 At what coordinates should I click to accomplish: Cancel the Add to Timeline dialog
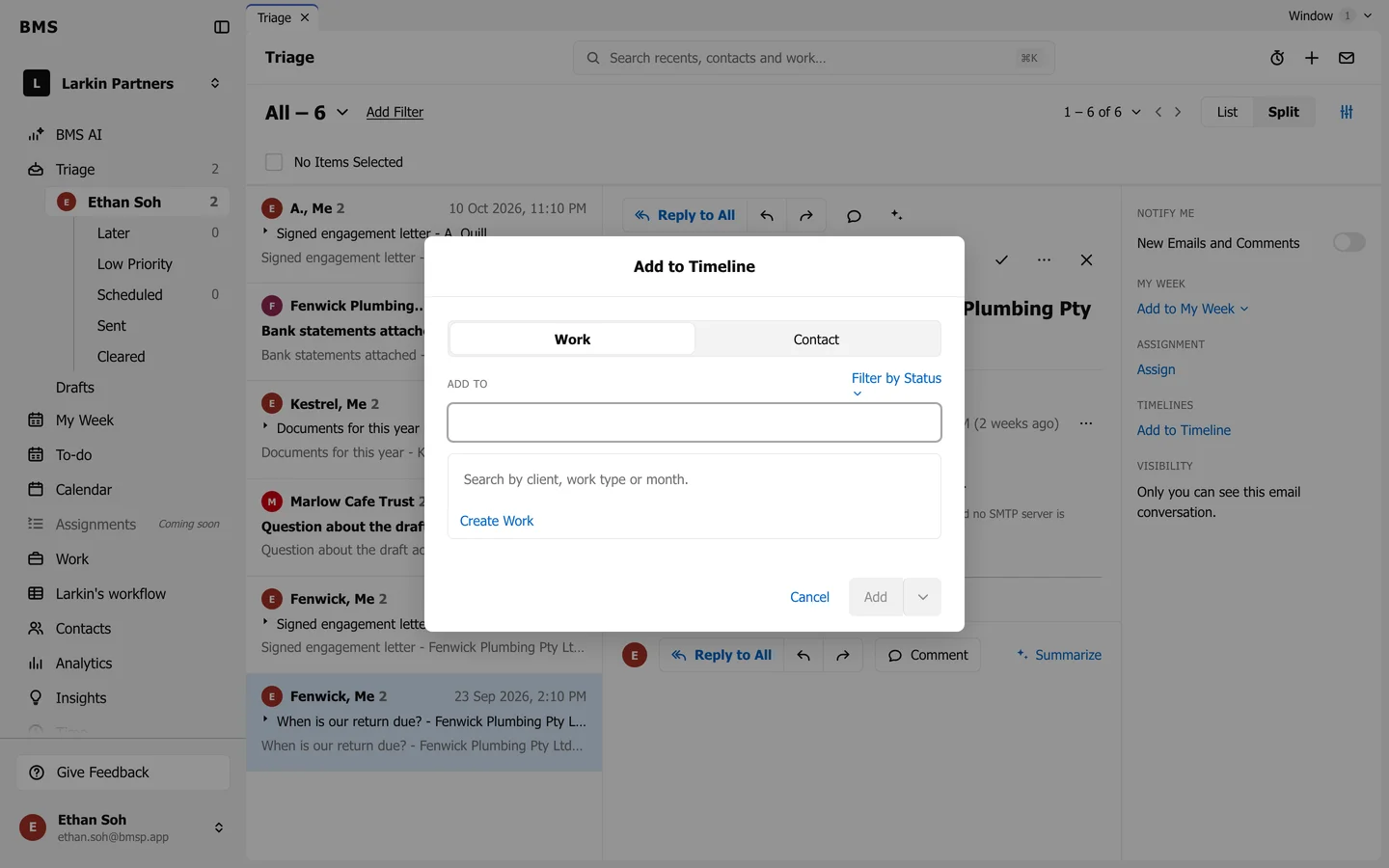tap(809, 597)
